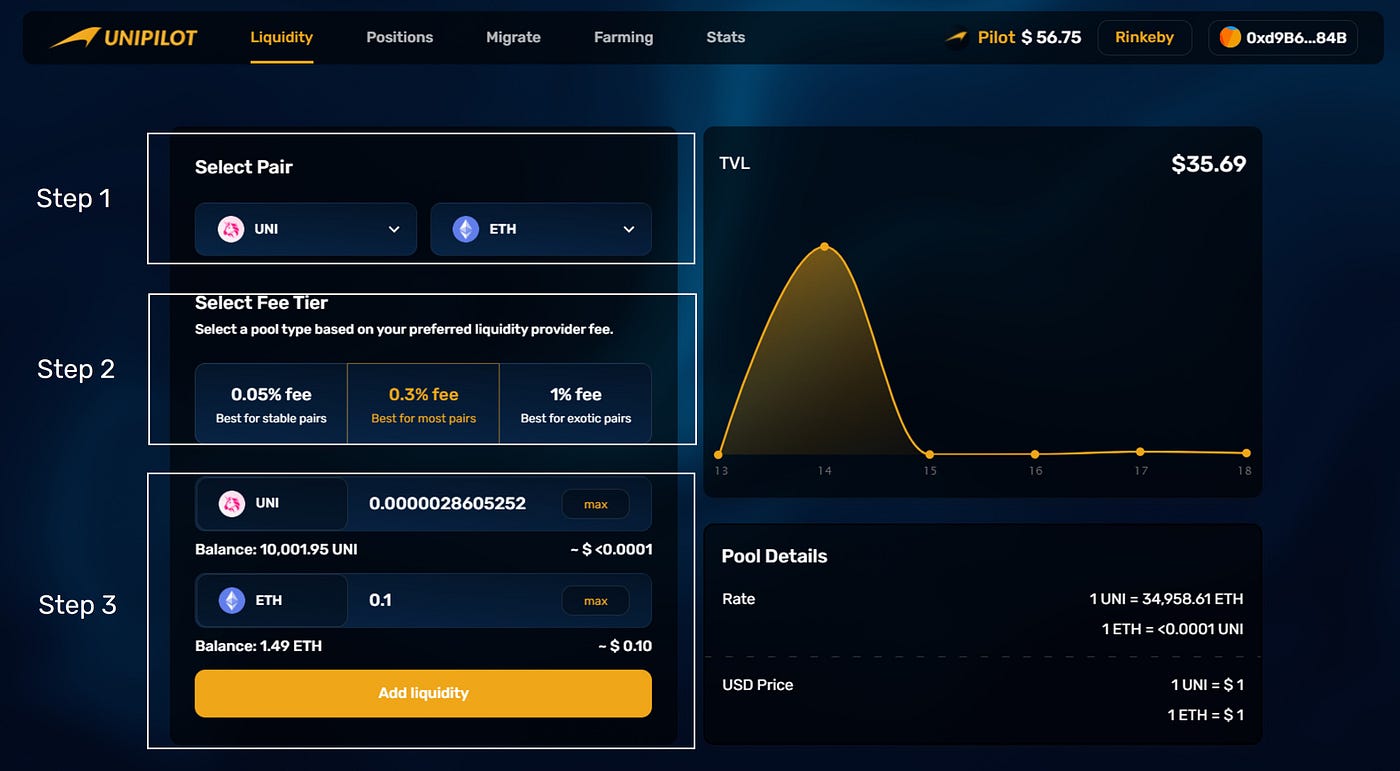Viewport: 1400px width, 771px height.
Task: Click the TVL chart data point at 17
Action: point(1140,452)
